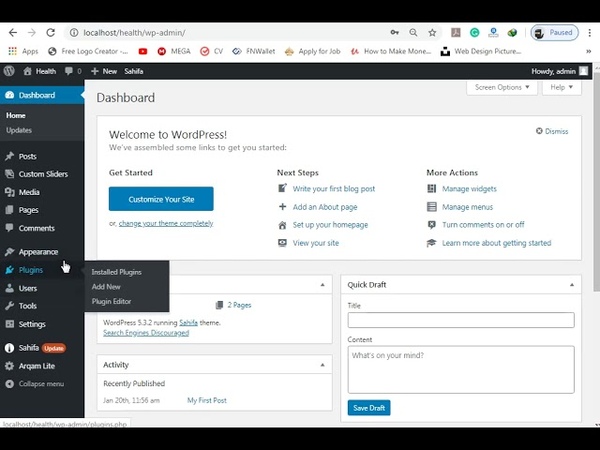Viewport: 600px width, 450px height.
Task: Expand the Screen Options dropdown
Action: tap(502, 87)
